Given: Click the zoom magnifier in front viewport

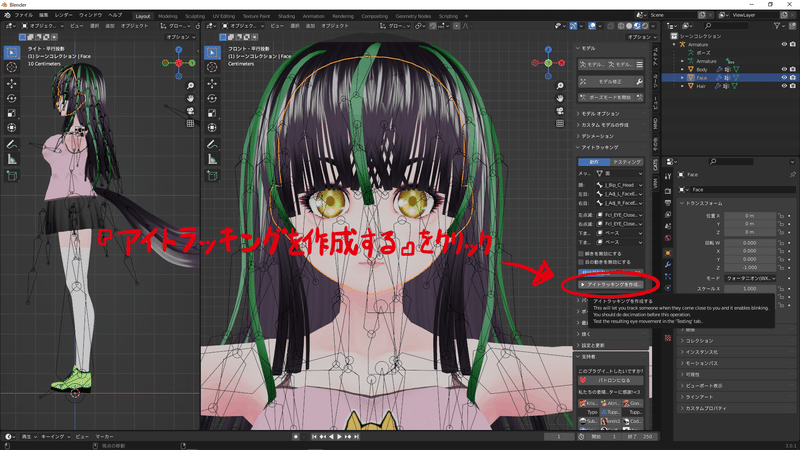Looking at the screenshot, I should tap(560, 86).
